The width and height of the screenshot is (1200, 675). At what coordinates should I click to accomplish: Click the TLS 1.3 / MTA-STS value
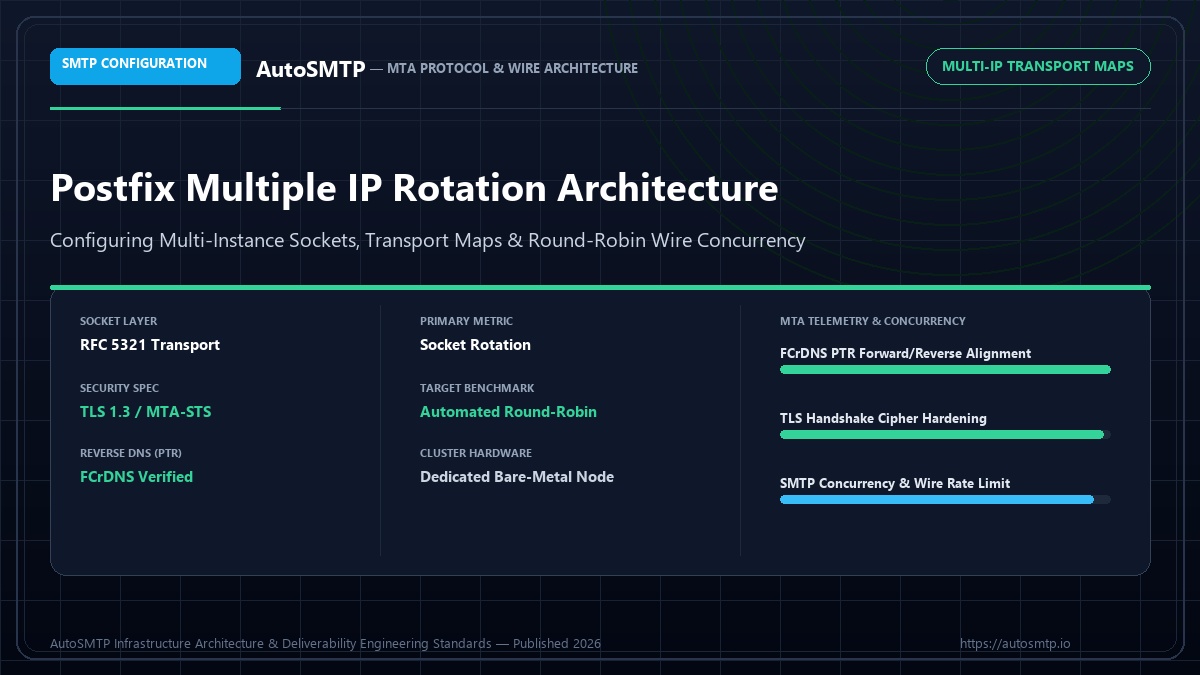[146, 412]
